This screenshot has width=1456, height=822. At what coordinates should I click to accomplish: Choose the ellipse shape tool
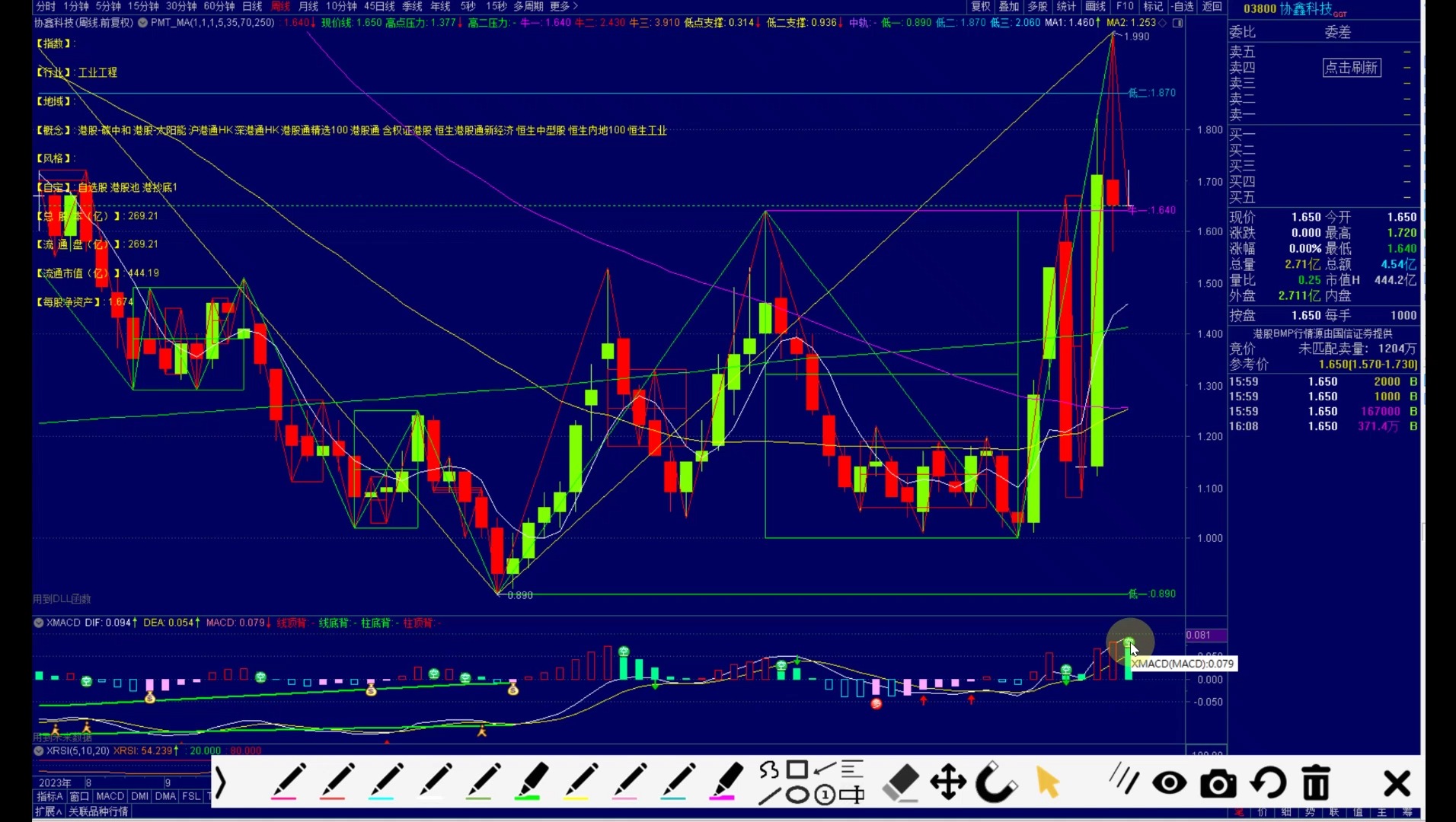point(797,796)
